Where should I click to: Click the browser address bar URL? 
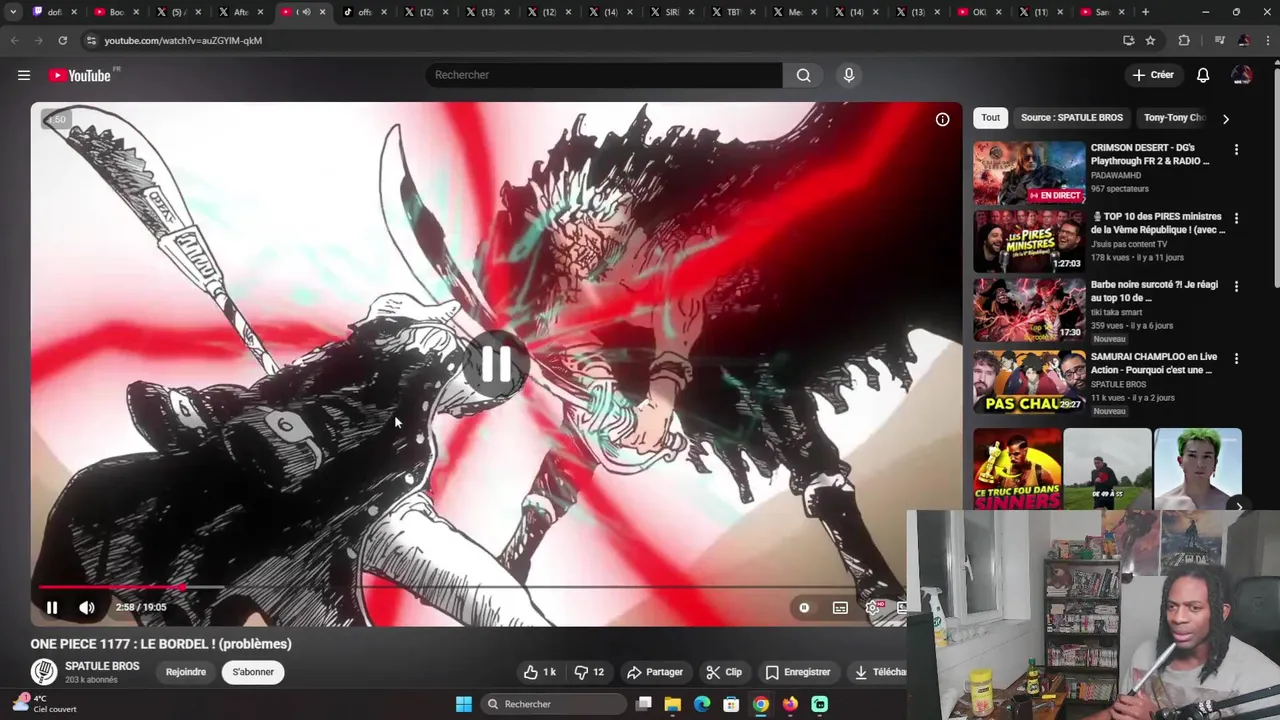point(183,40)
